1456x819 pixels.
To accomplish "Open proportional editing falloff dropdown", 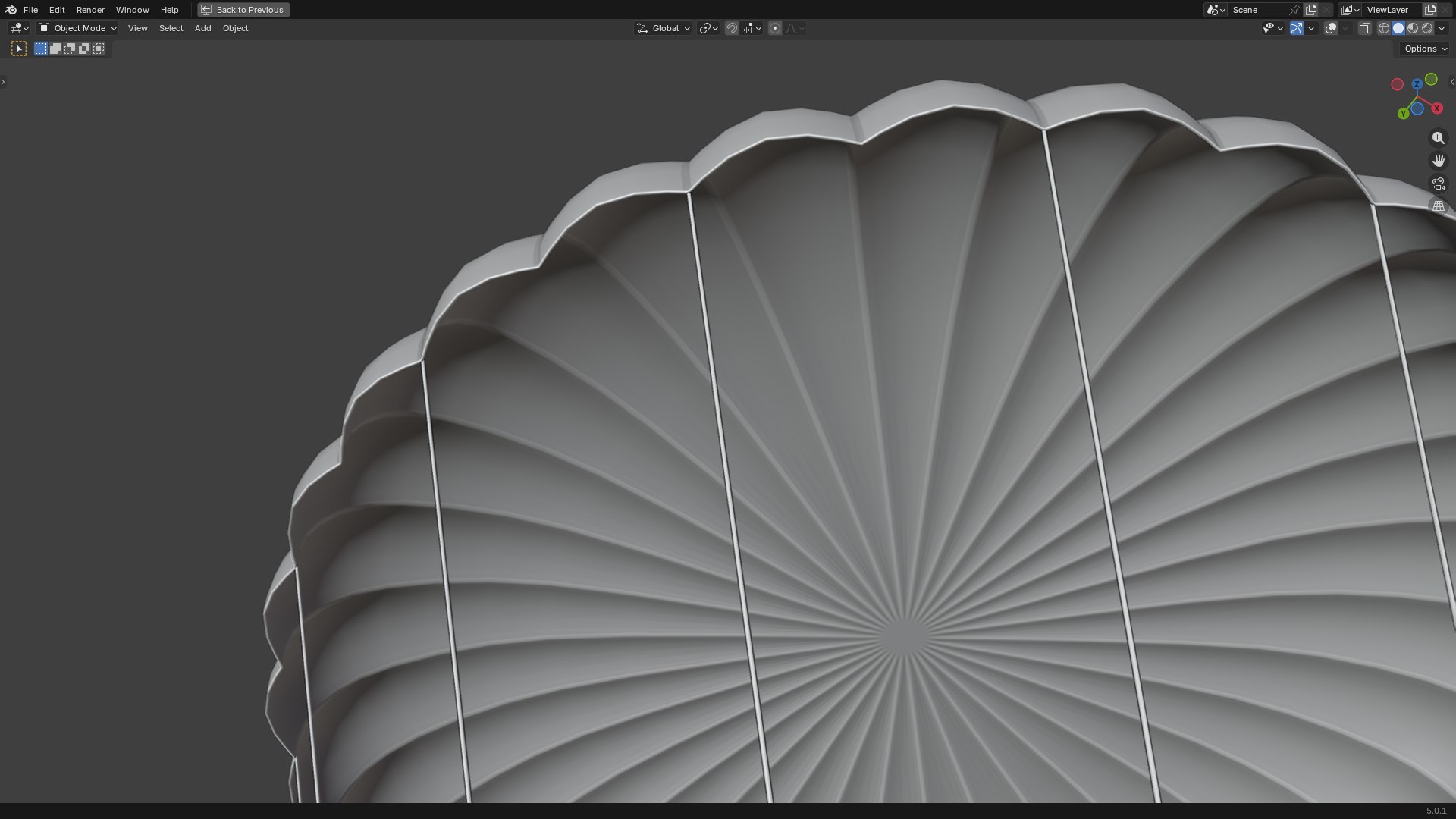I will [x=795, y=28].
